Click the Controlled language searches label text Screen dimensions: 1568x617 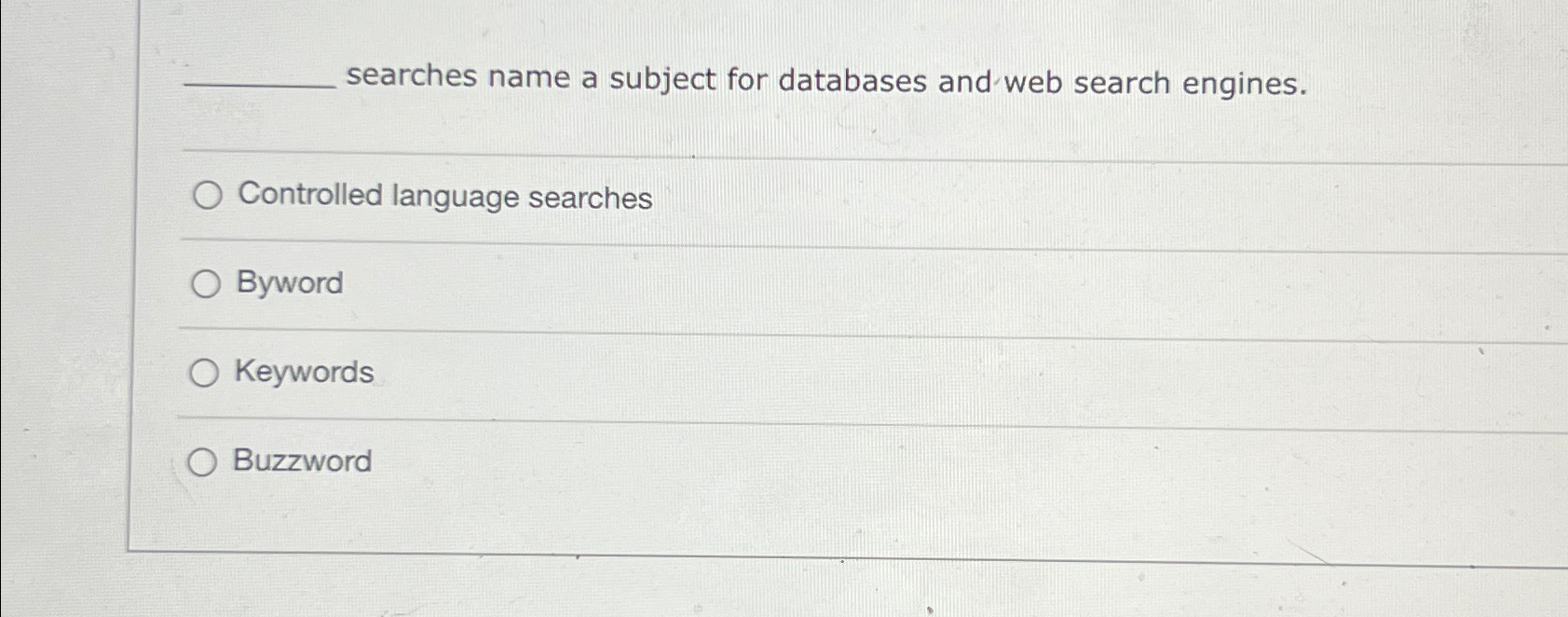tap(443, 197)
